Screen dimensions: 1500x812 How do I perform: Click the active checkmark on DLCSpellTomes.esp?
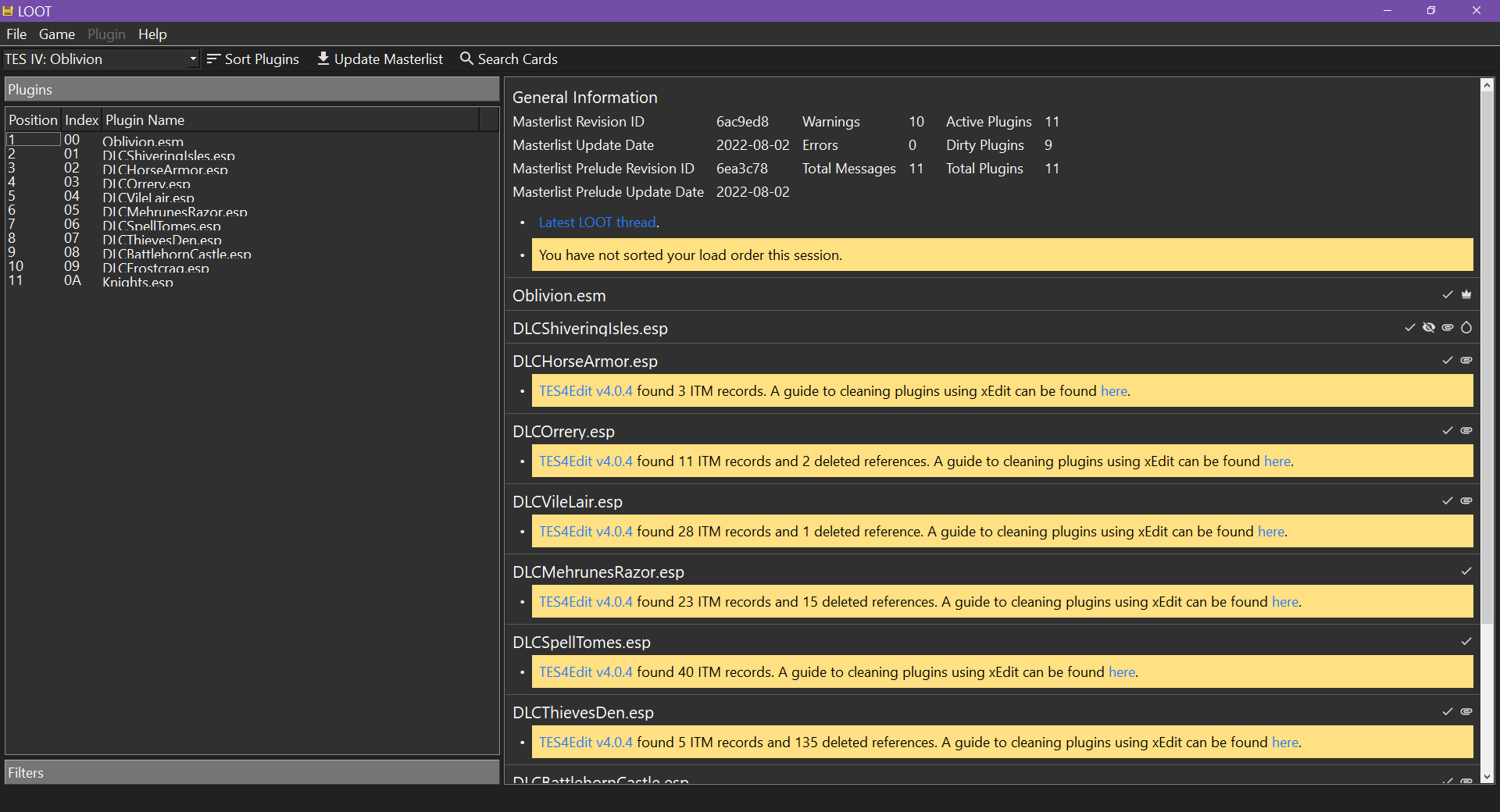pyautogui.click(x=1466, y=642)
